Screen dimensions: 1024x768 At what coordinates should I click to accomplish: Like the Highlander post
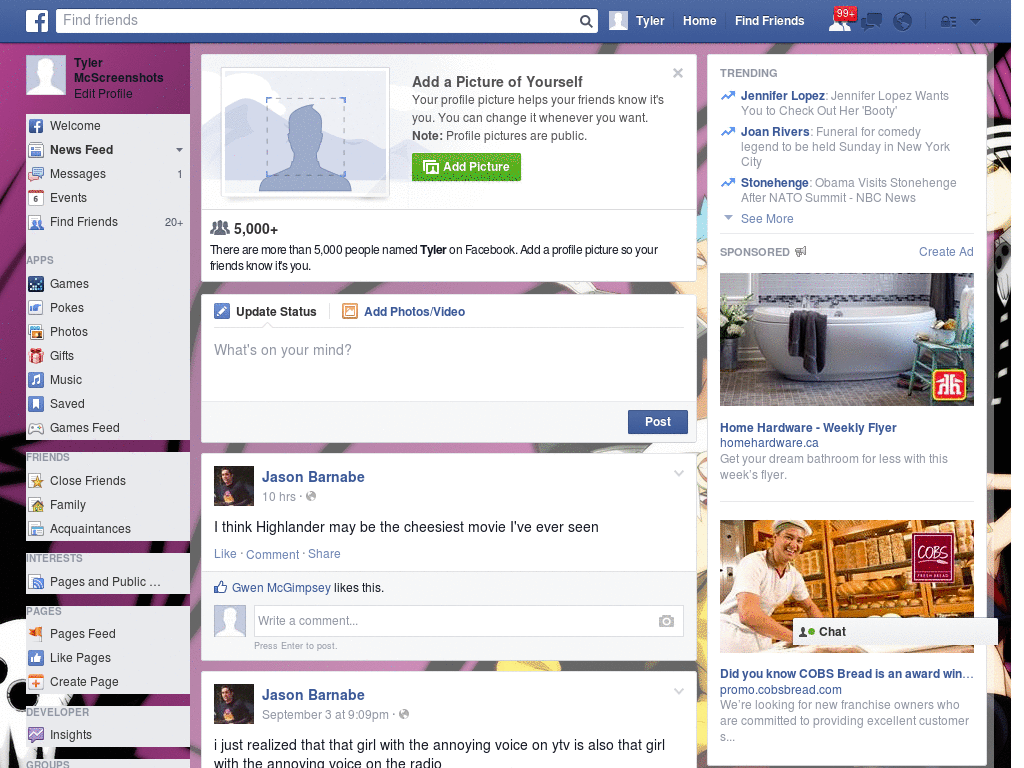[225, 554]
